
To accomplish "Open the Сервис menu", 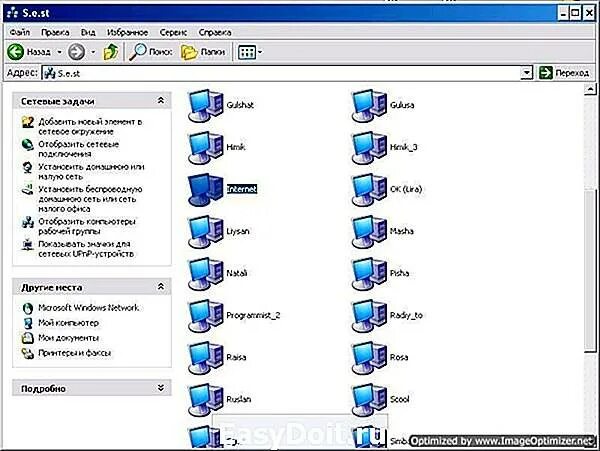I will pos(173,32).
